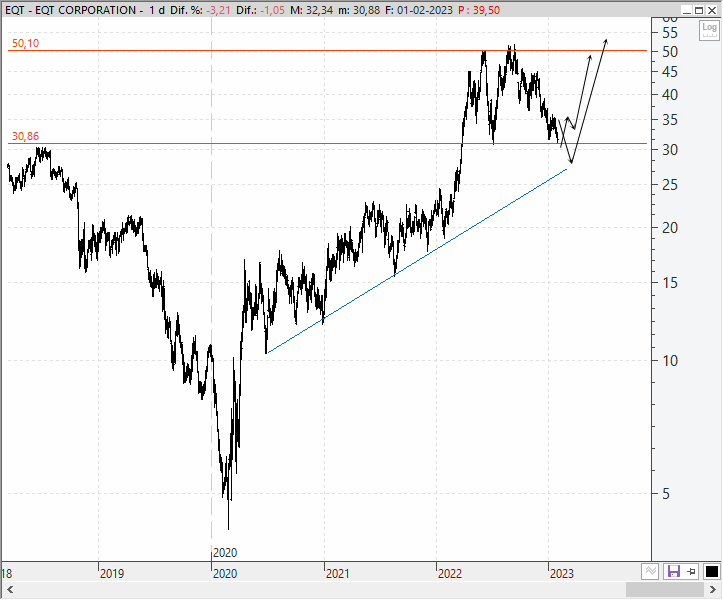The height and width of the screenshot is (600, 723).
Task: Click the 40 price label on axis
Action: point(670,95)
